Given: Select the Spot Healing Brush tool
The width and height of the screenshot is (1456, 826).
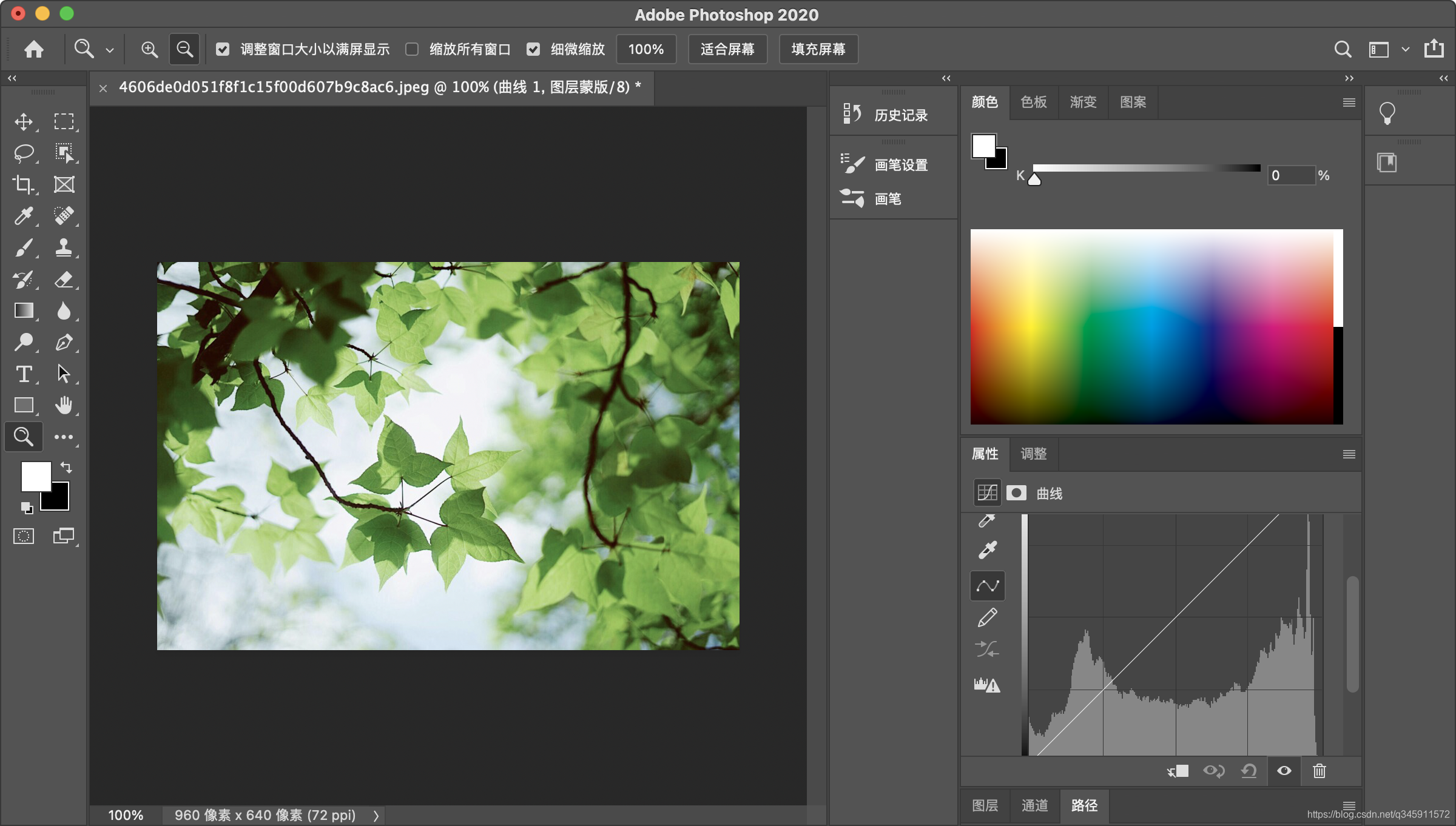Looking at the screenshot, I should pyautogui.click(x=64, y=216).
